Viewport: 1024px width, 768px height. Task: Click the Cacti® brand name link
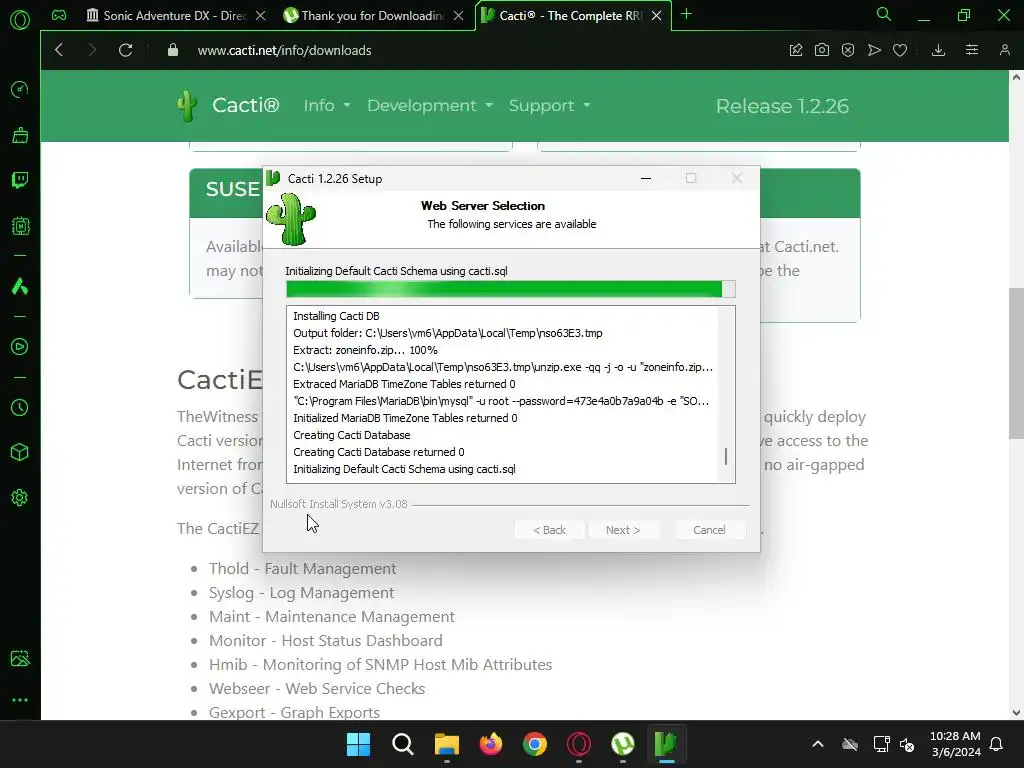tap(246, 105)
